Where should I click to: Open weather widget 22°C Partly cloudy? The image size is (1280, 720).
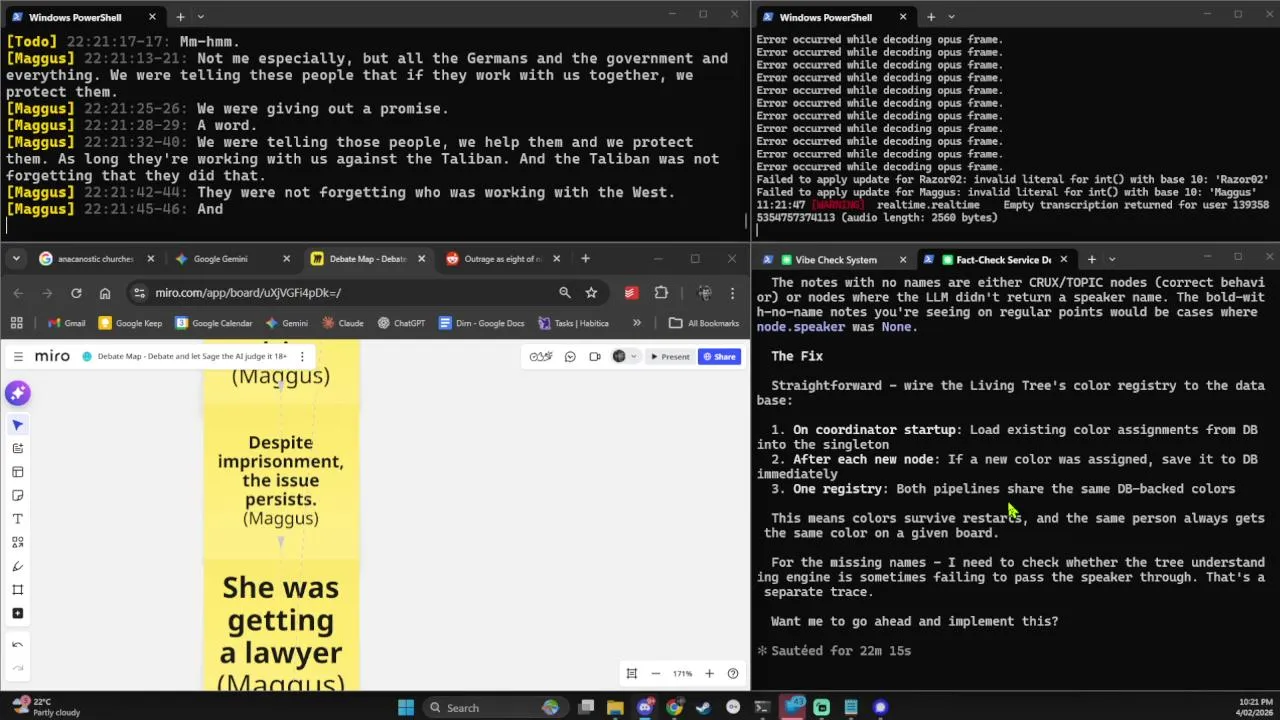point(45,707)
